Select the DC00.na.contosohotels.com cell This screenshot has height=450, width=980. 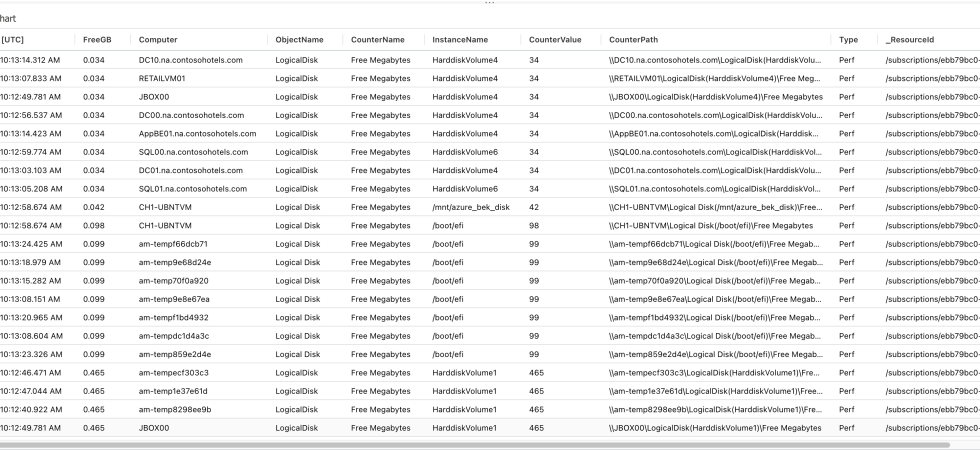tap(191, 115)
